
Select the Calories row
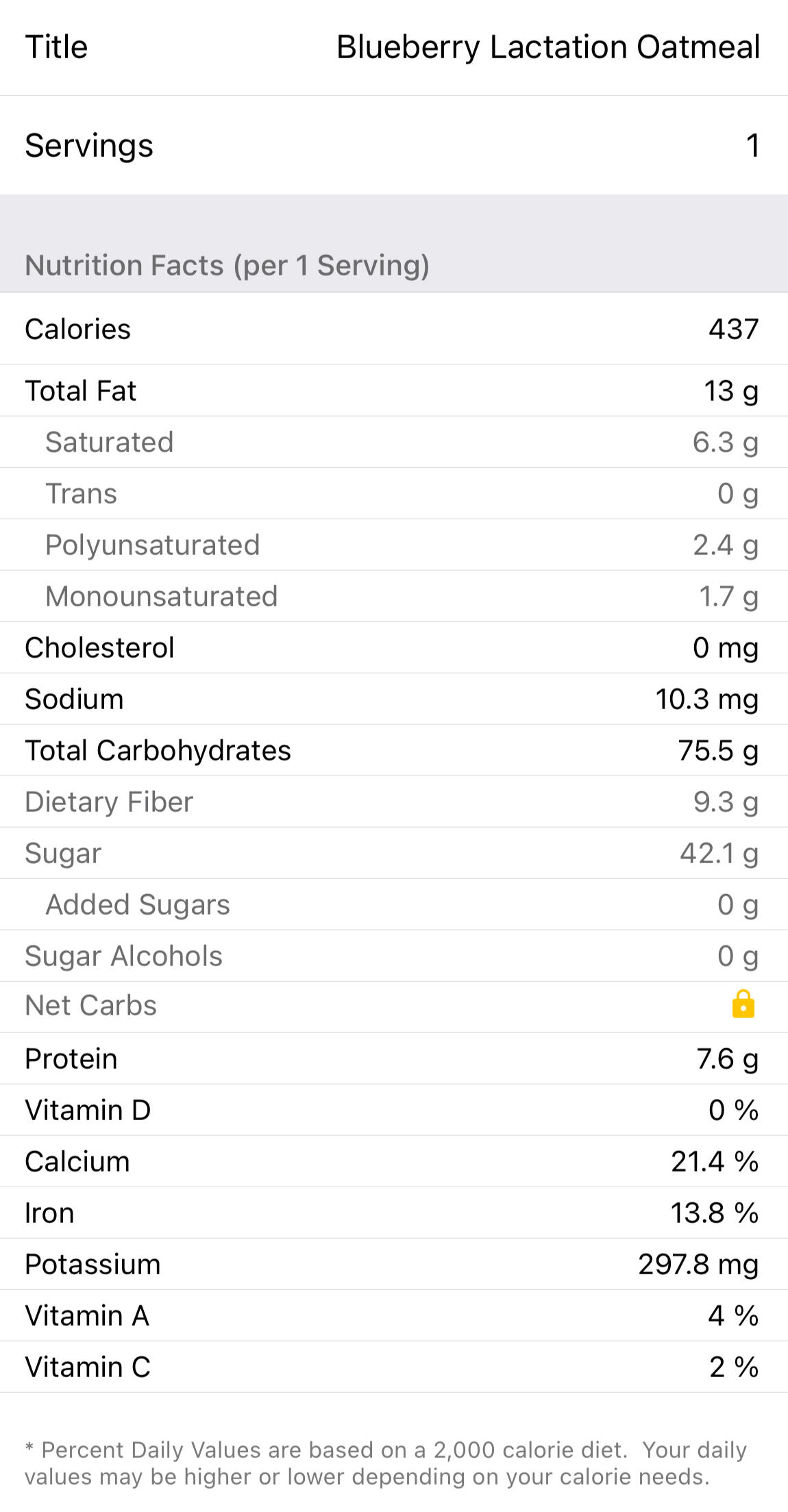click(x=393, y=330)
